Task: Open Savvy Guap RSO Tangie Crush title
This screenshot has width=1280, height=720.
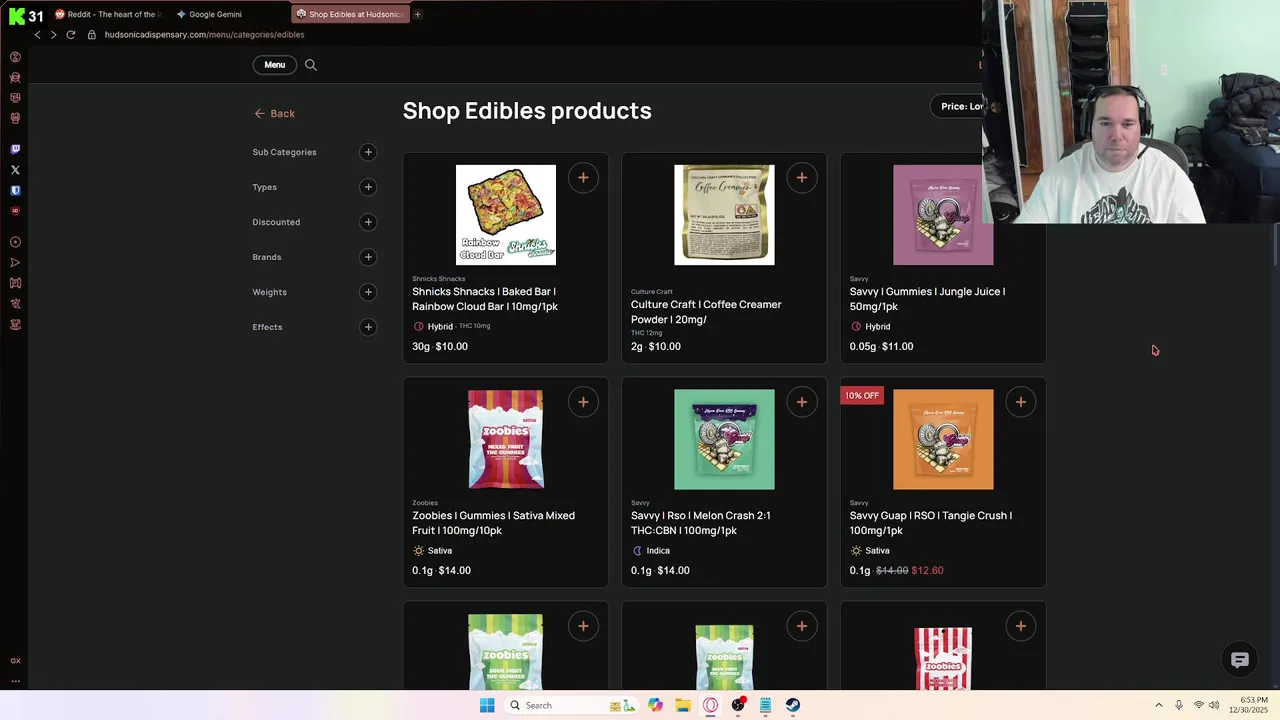Action: coord(930,523)
